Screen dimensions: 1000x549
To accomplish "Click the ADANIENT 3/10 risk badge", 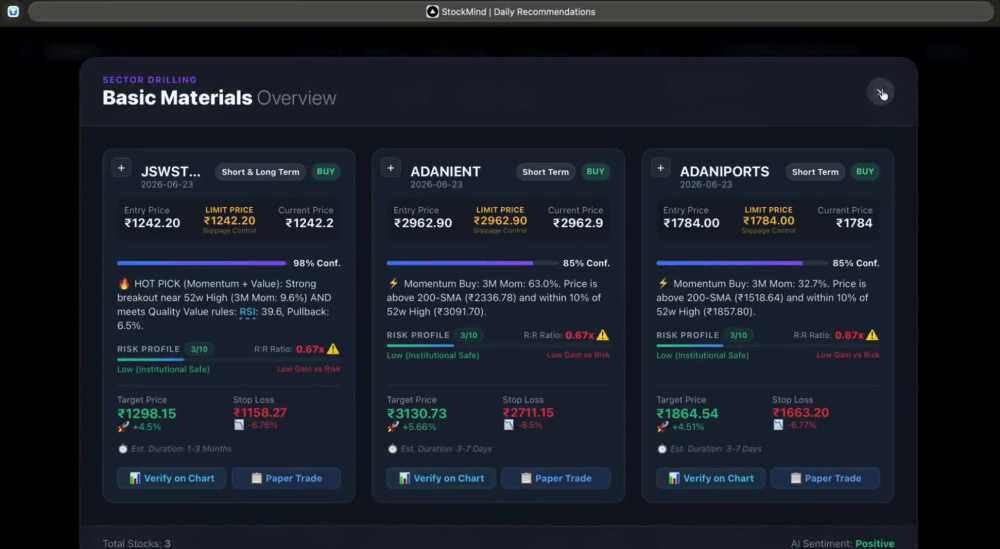I will tap(469, 335).
